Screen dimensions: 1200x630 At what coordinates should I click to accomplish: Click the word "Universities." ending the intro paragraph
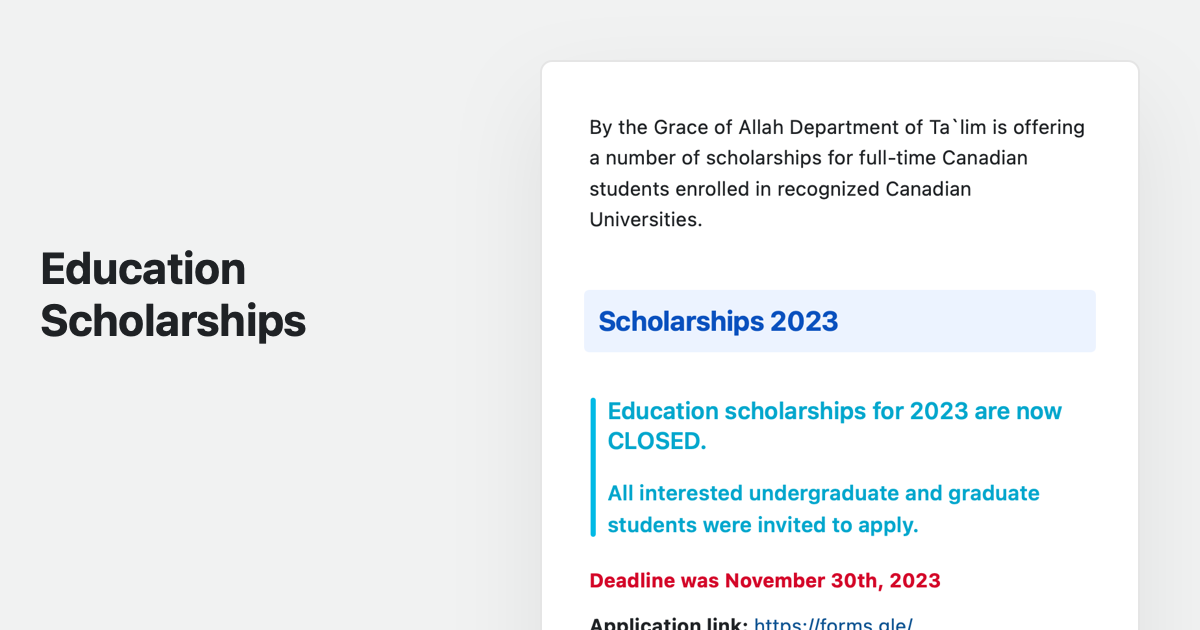pyautogui.click(x=646, y=219)
